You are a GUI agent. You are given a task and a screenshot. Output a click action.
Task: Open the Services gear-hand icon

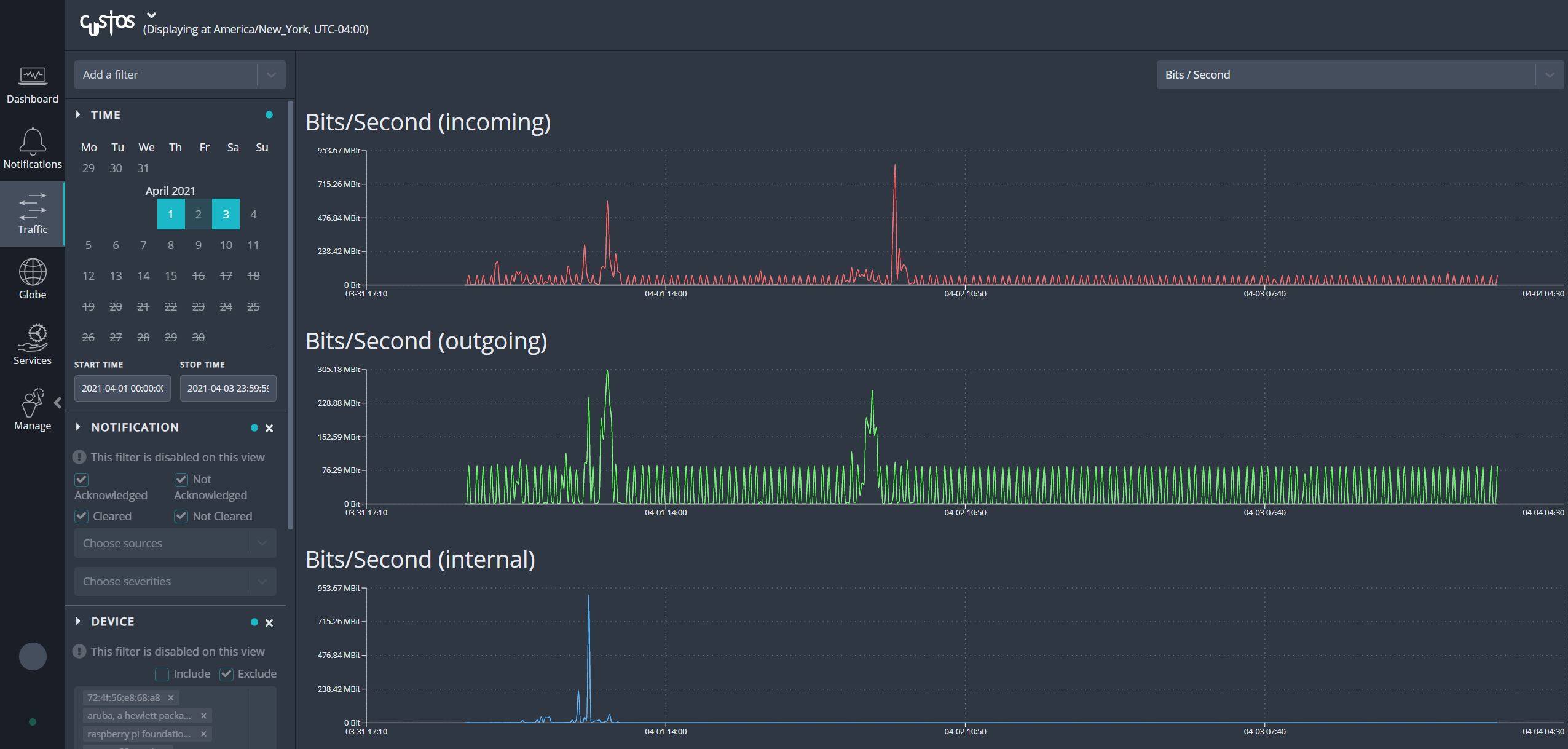pos(33,338)
